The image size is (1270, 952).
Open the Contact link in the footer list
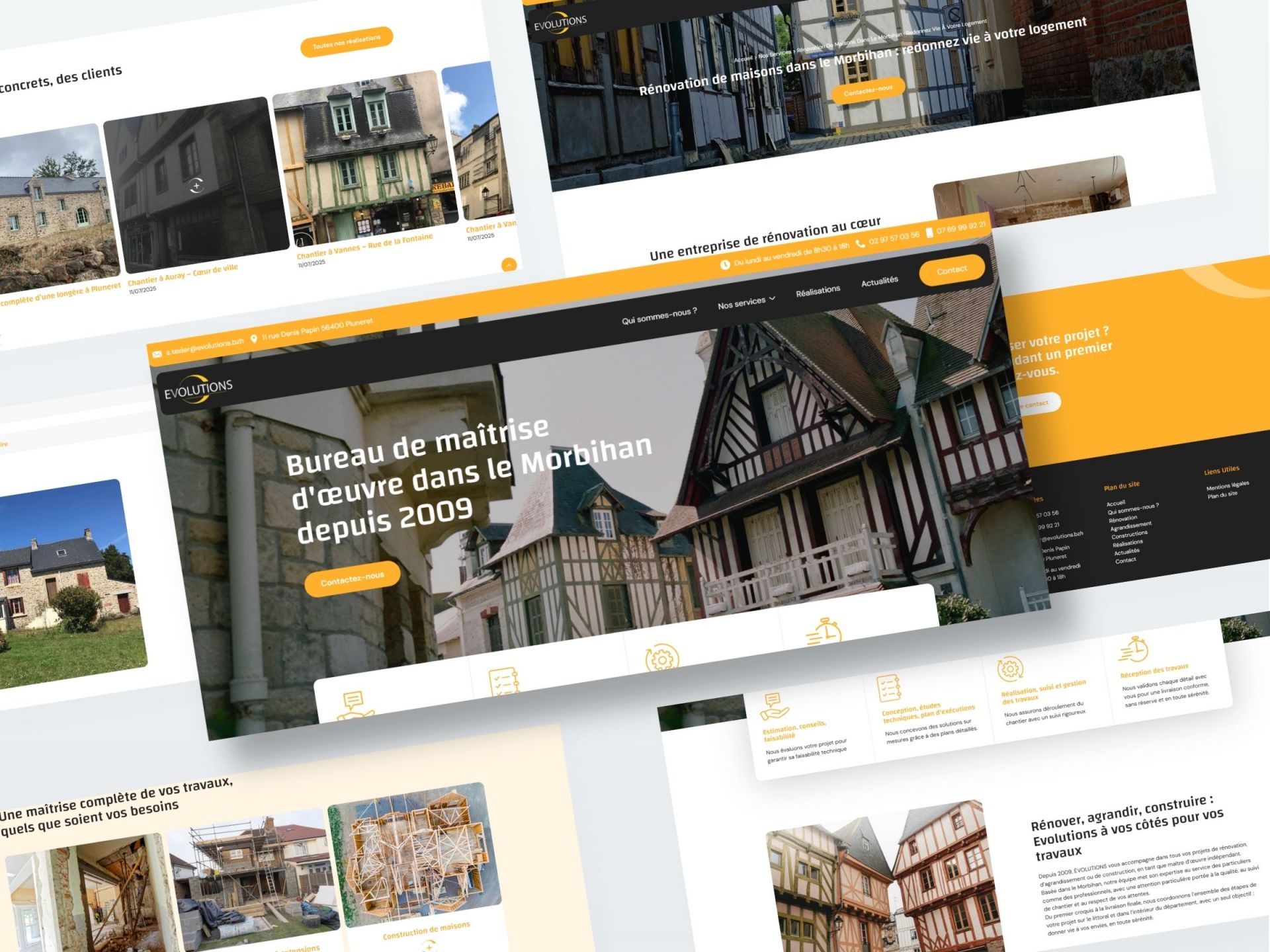(x=1126, y=561)
